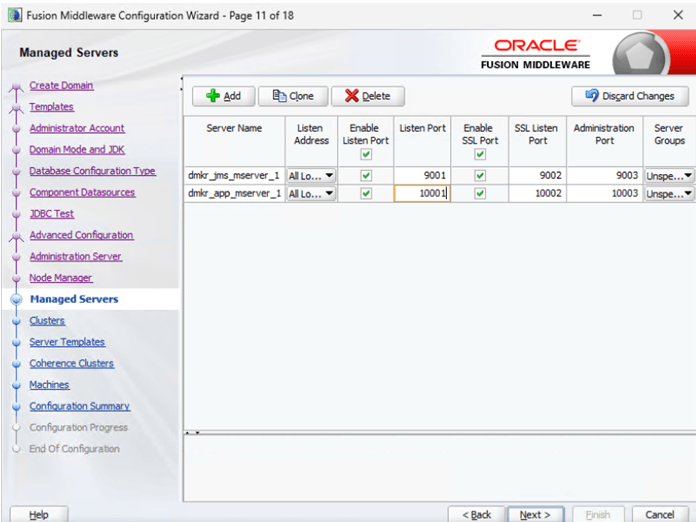Click the Server Name column header
Image resolution: width=696 pixels, height=522 pixels.
(x=234, y=142)
